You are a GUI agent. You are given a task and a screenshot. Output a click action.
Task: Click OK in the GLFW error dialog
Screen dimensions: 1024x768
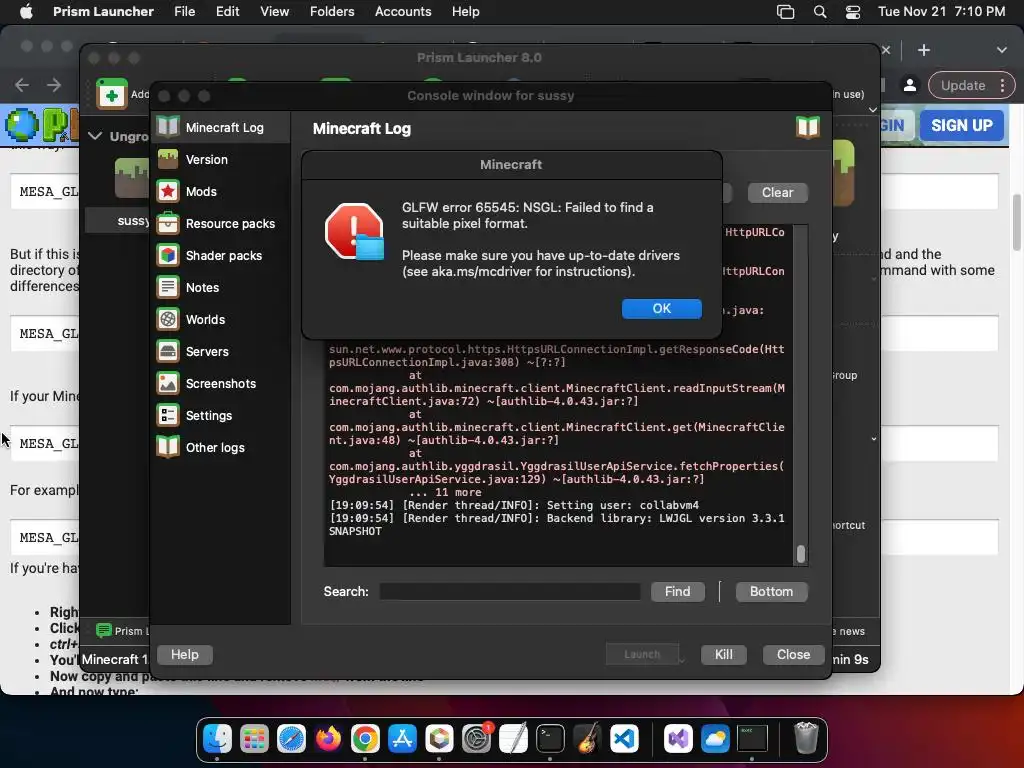[662, 308]
